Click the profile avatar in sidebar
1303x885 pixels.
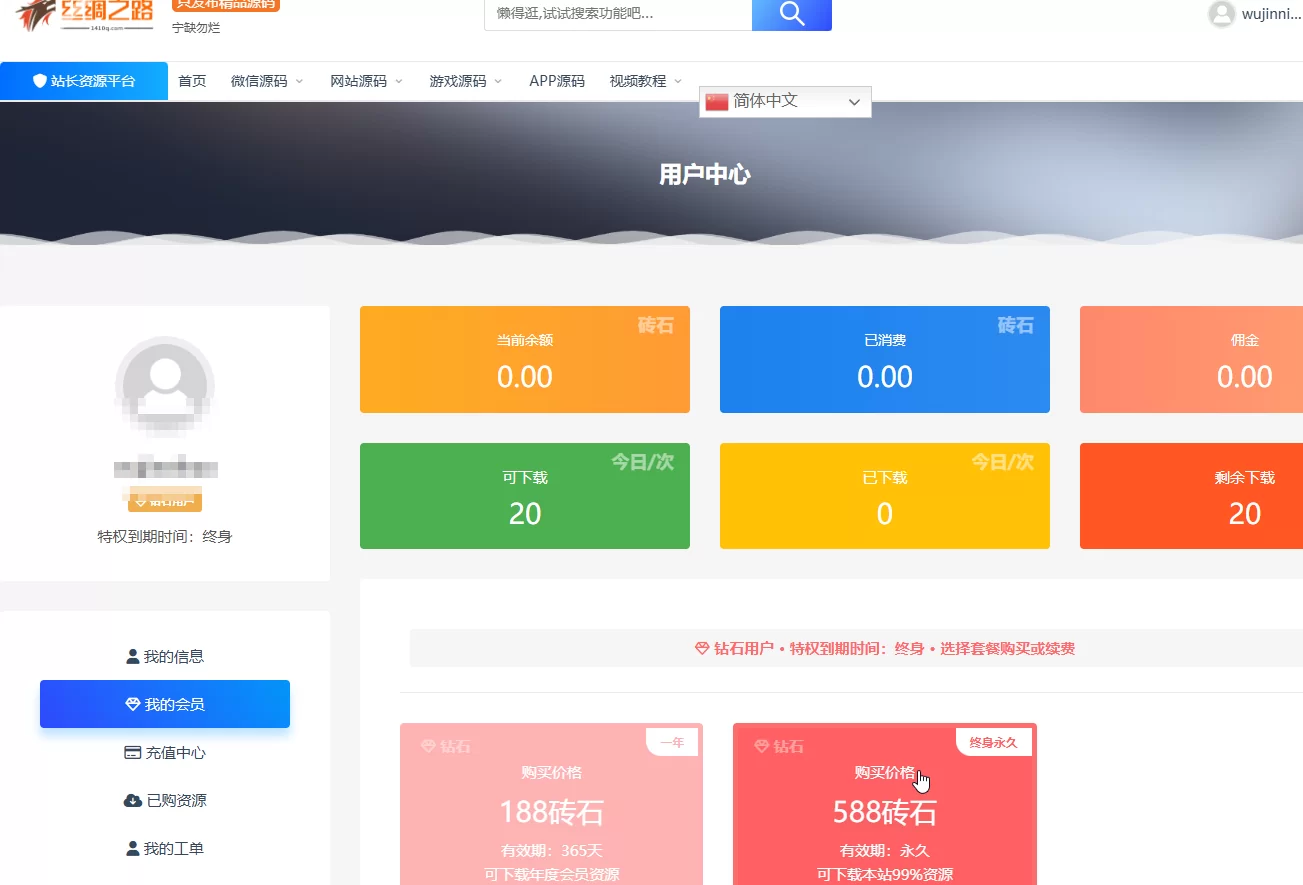[164, 386]
